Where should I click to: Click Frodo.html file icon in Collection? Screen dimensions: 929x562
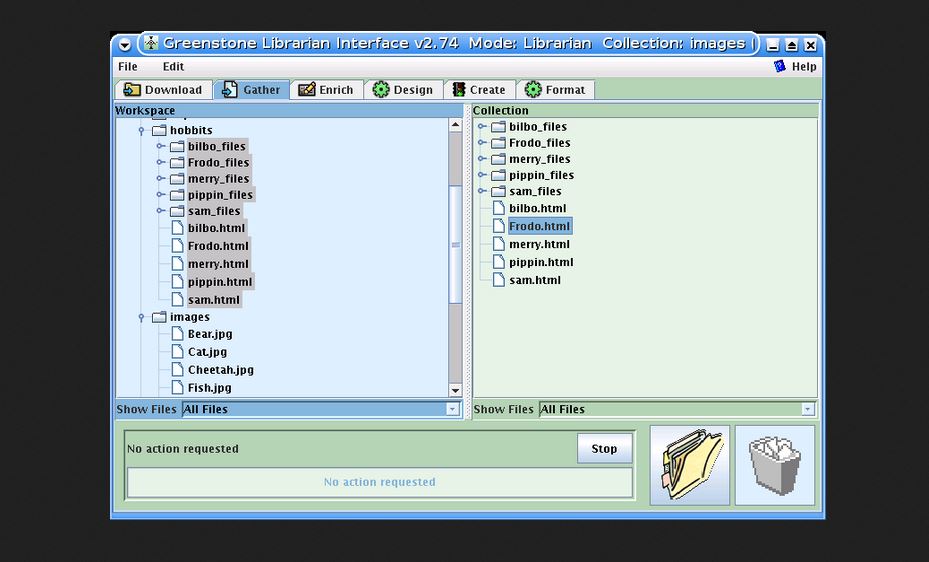coord(499,226)
